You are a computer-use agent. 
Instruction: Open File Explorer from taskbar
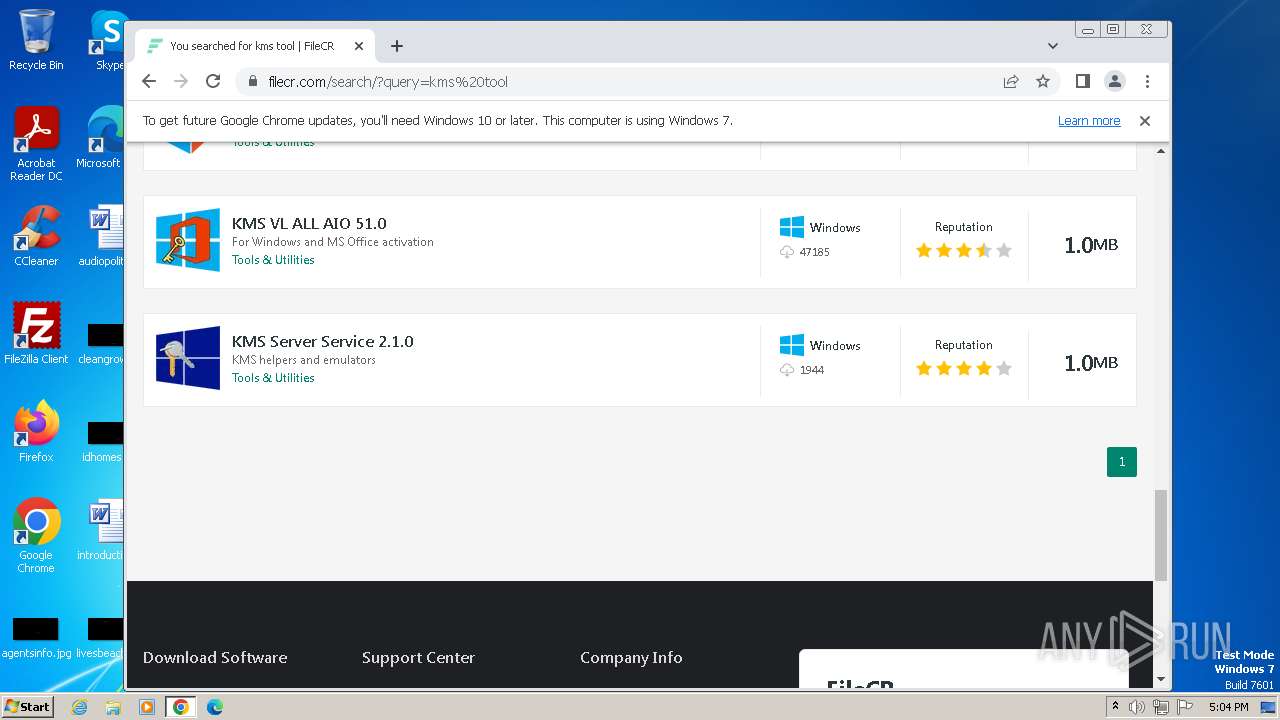113,707
